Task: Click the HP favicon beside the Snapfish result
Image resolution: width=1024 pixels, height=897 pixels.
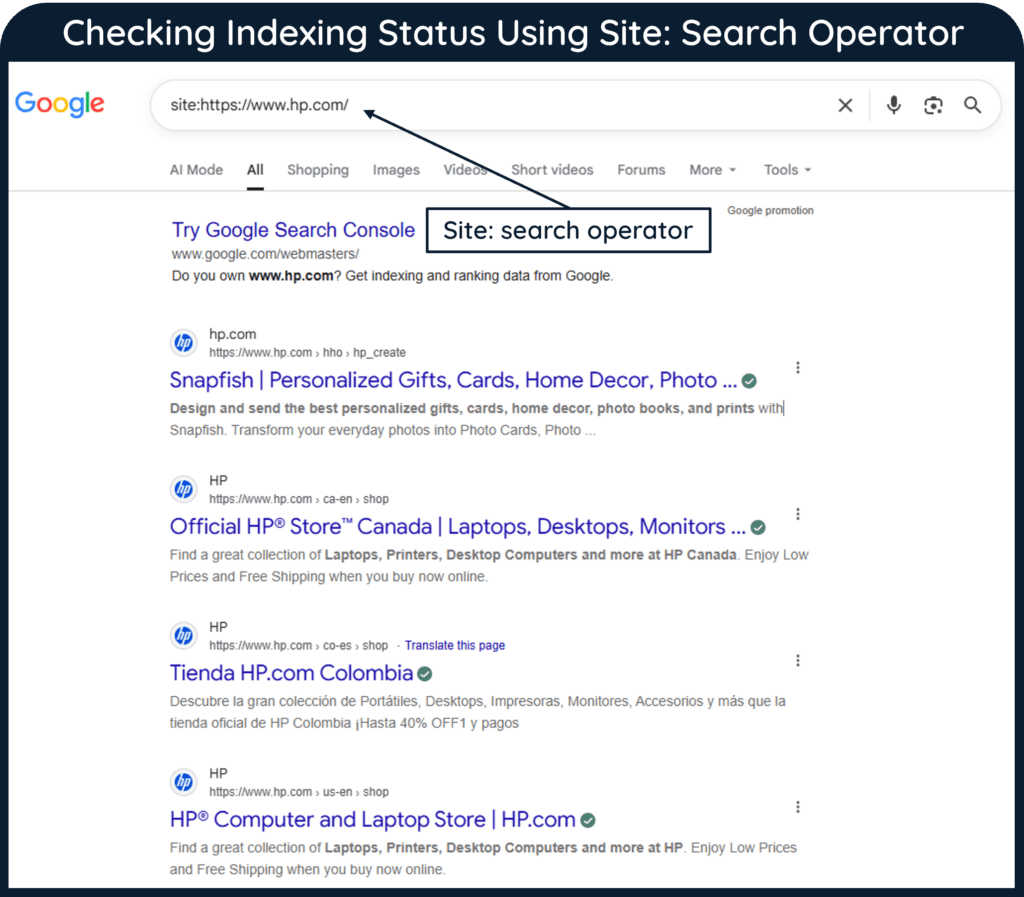Action: click(x=184, y=343)
